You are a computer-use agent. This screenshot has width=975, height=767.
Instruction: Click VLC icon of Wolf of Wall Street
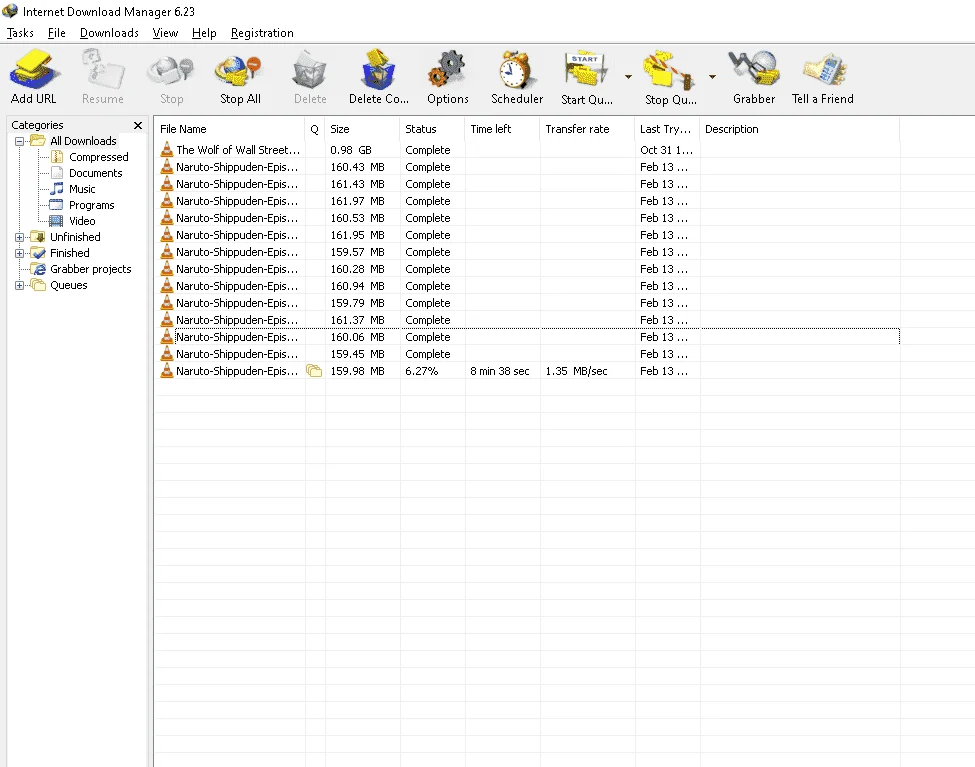pyautogui.click(x=166, y=149)
